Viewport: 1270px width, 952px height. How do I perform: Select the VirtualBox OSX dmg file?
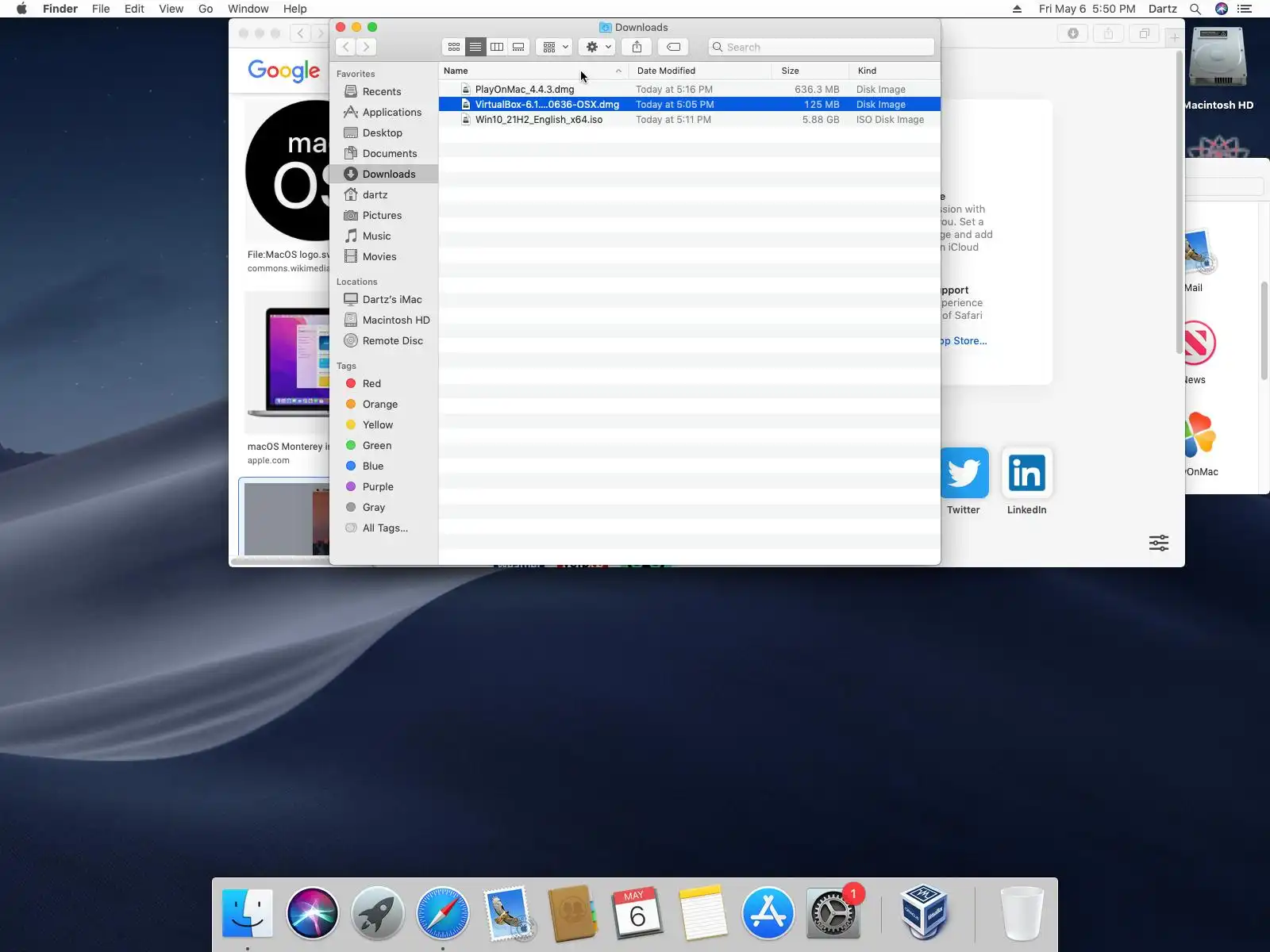coord(689,105)
